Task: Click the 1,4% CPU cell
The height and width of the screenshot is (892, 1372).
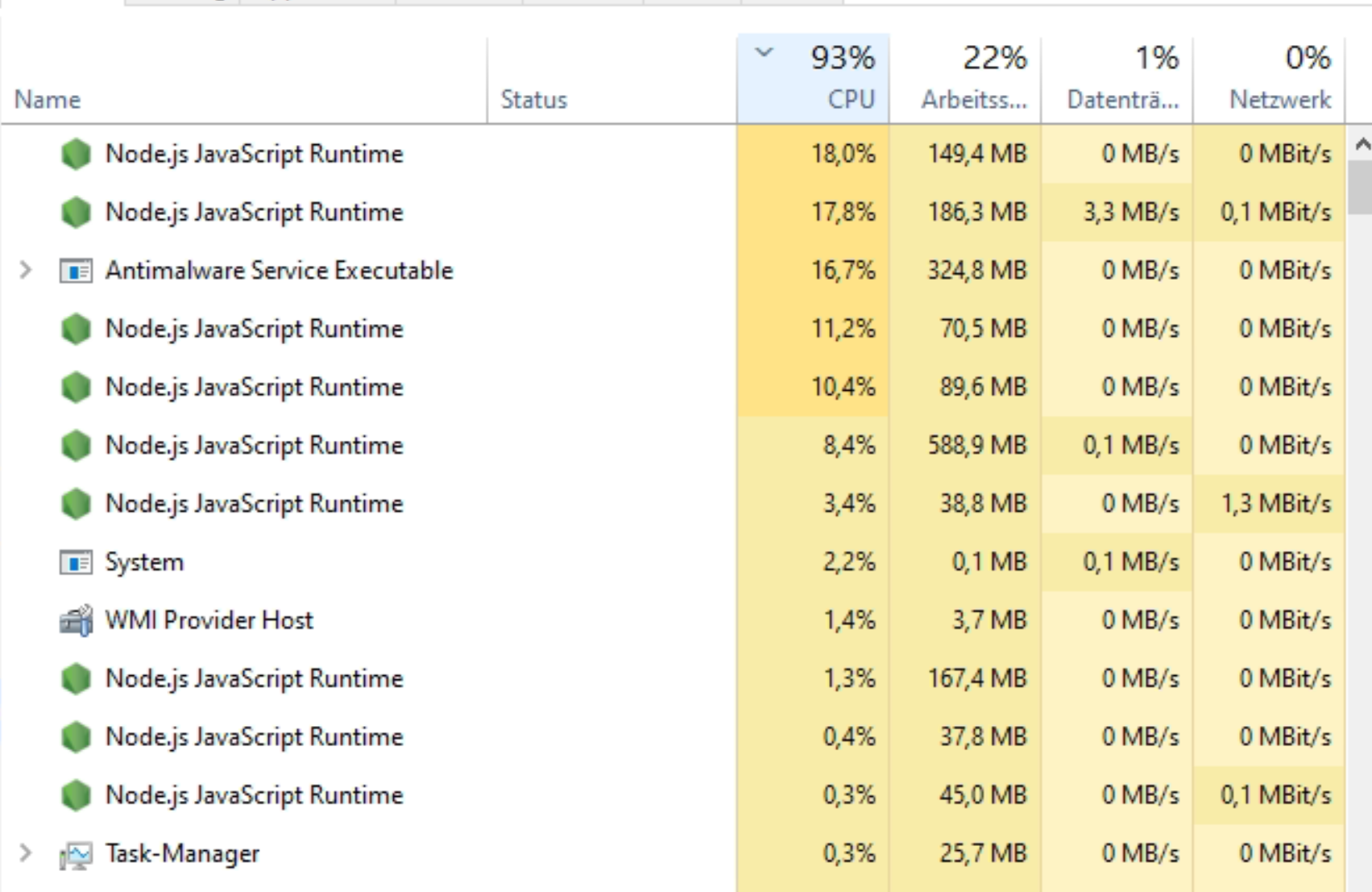Action: (x=813, y=620)
